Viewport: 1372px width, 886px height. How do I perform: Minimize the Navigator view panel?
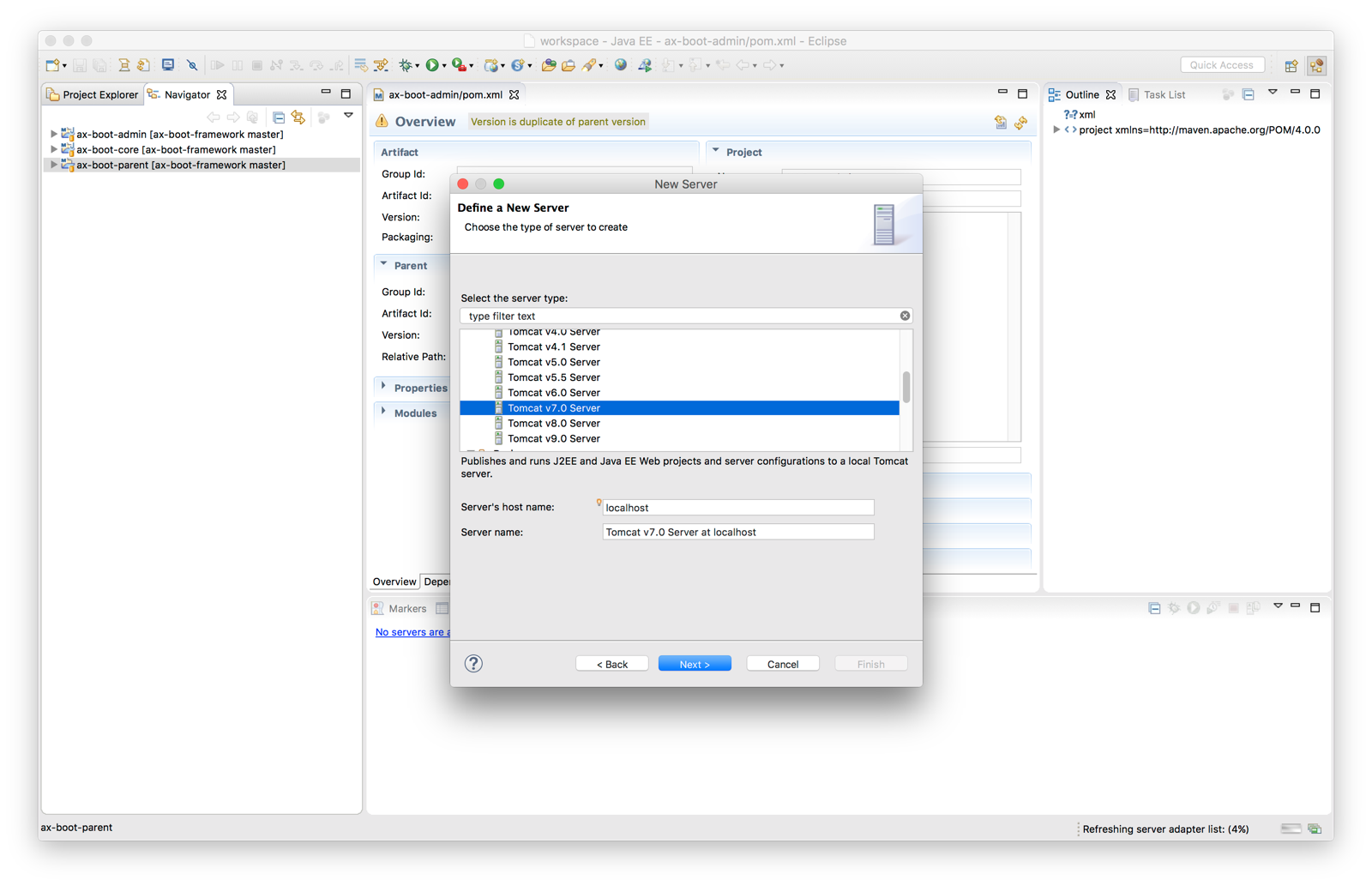click(x=326, y=93)
